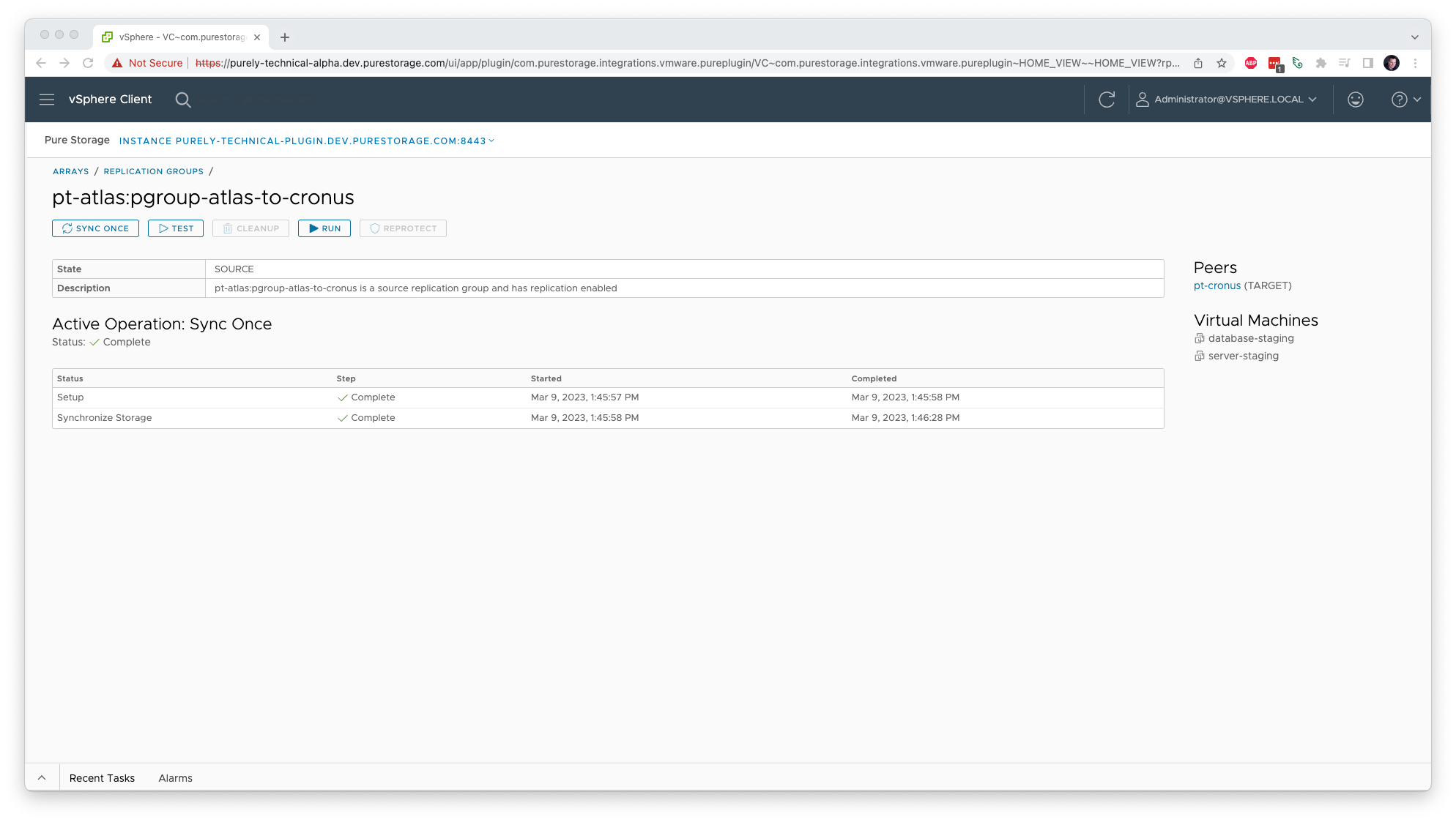This screenshot has width=1456, height=822.
Task: Click the Setup step status row
Action: click(607, 397)
